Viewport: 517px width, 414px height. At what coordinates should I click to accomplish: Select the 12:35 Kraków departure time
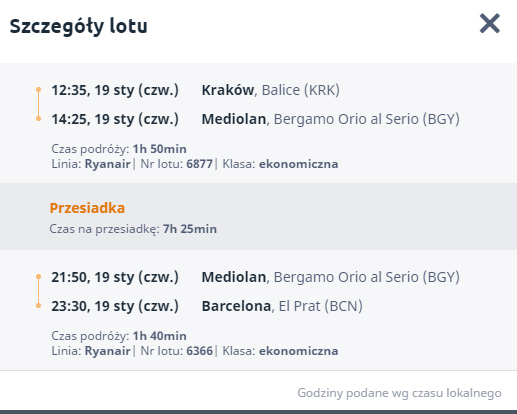pos(115,90)
